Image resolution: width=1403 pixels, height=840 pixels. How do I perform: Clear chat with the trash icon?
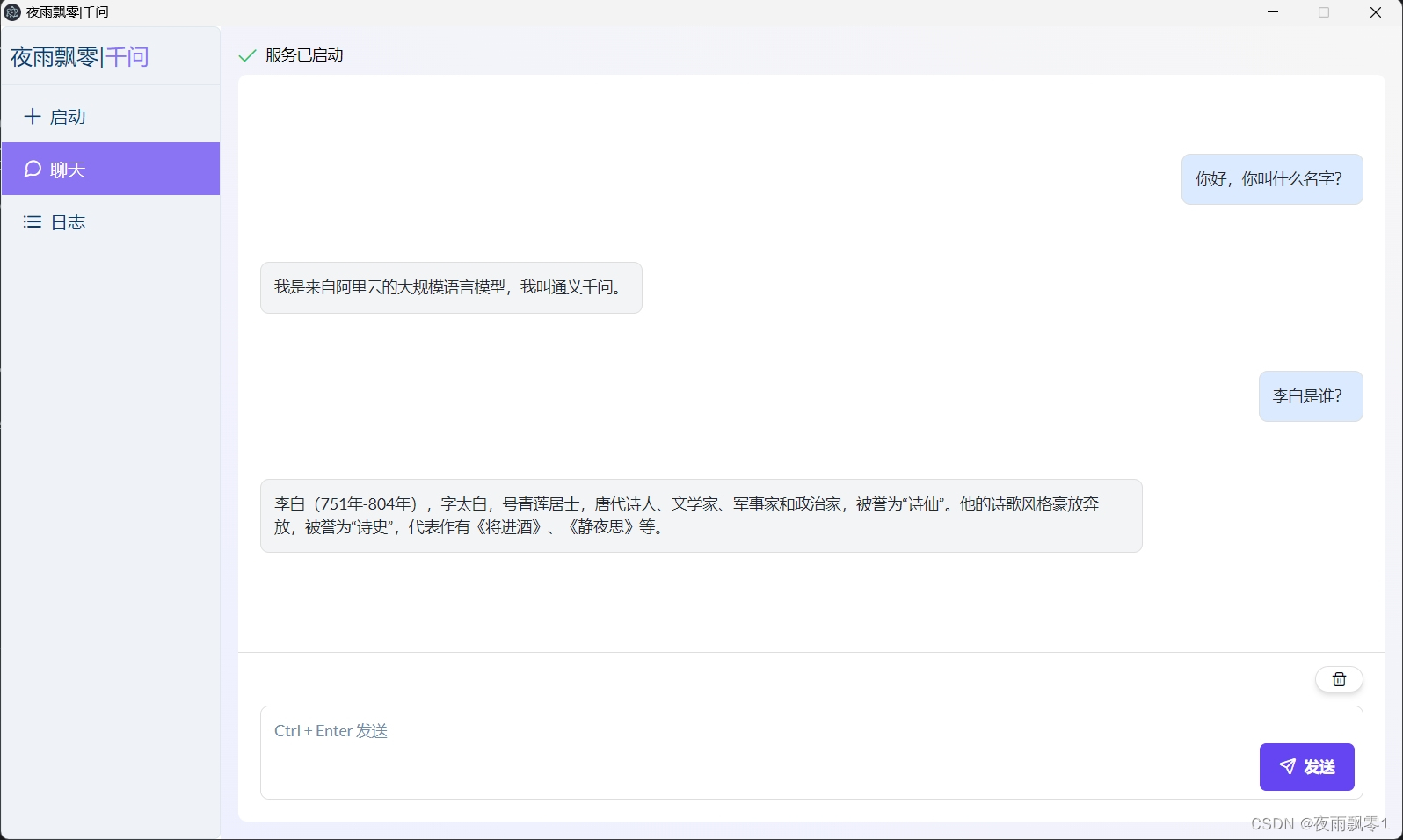1338,679
